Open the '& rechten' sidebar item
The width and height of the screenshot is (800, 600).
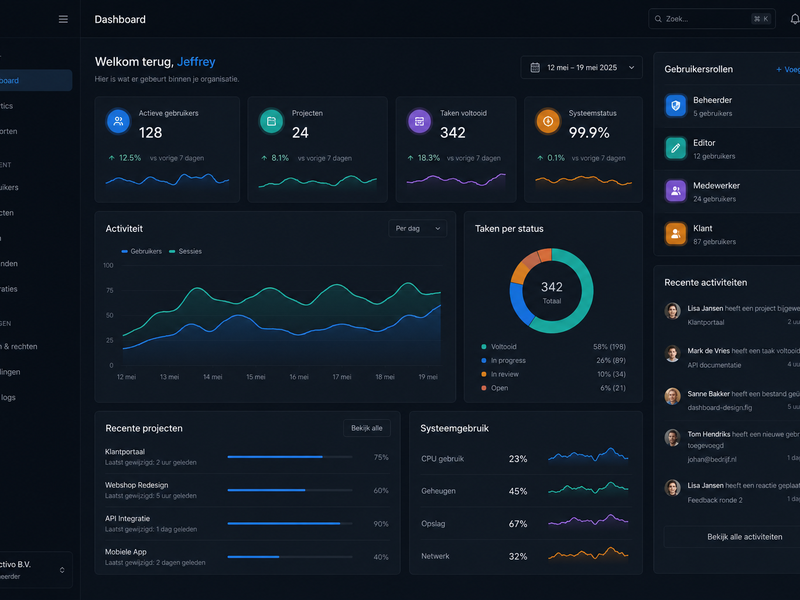[19, 346]
